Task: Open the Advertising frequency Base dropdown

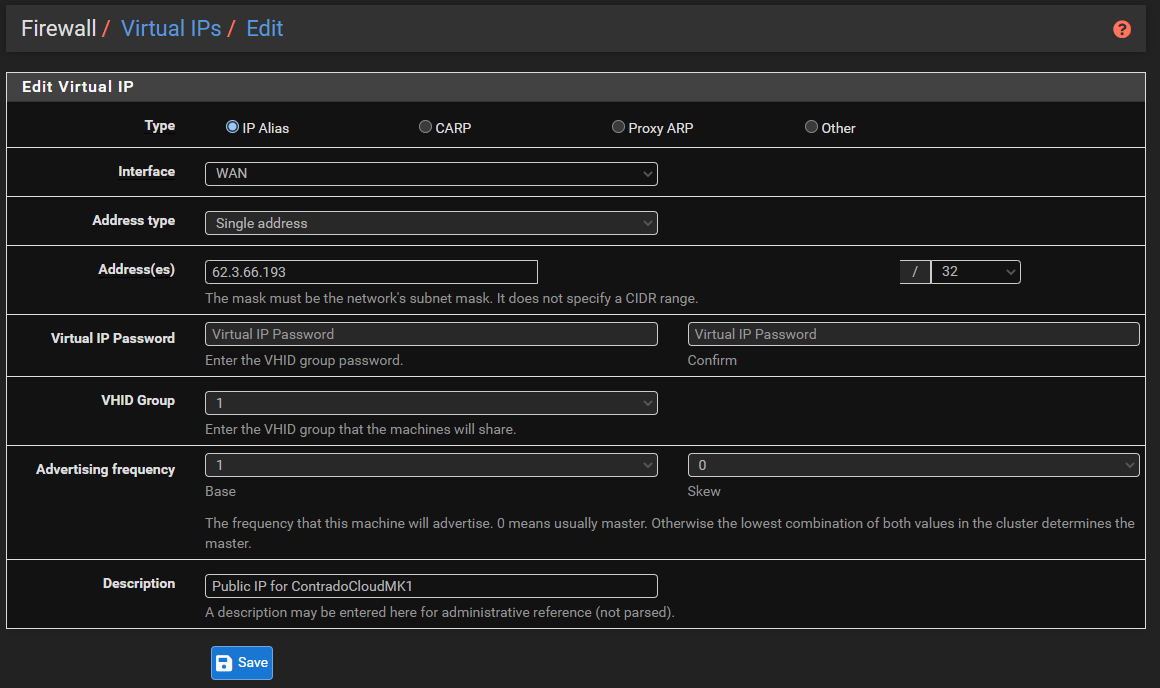Action: point(431,465)
